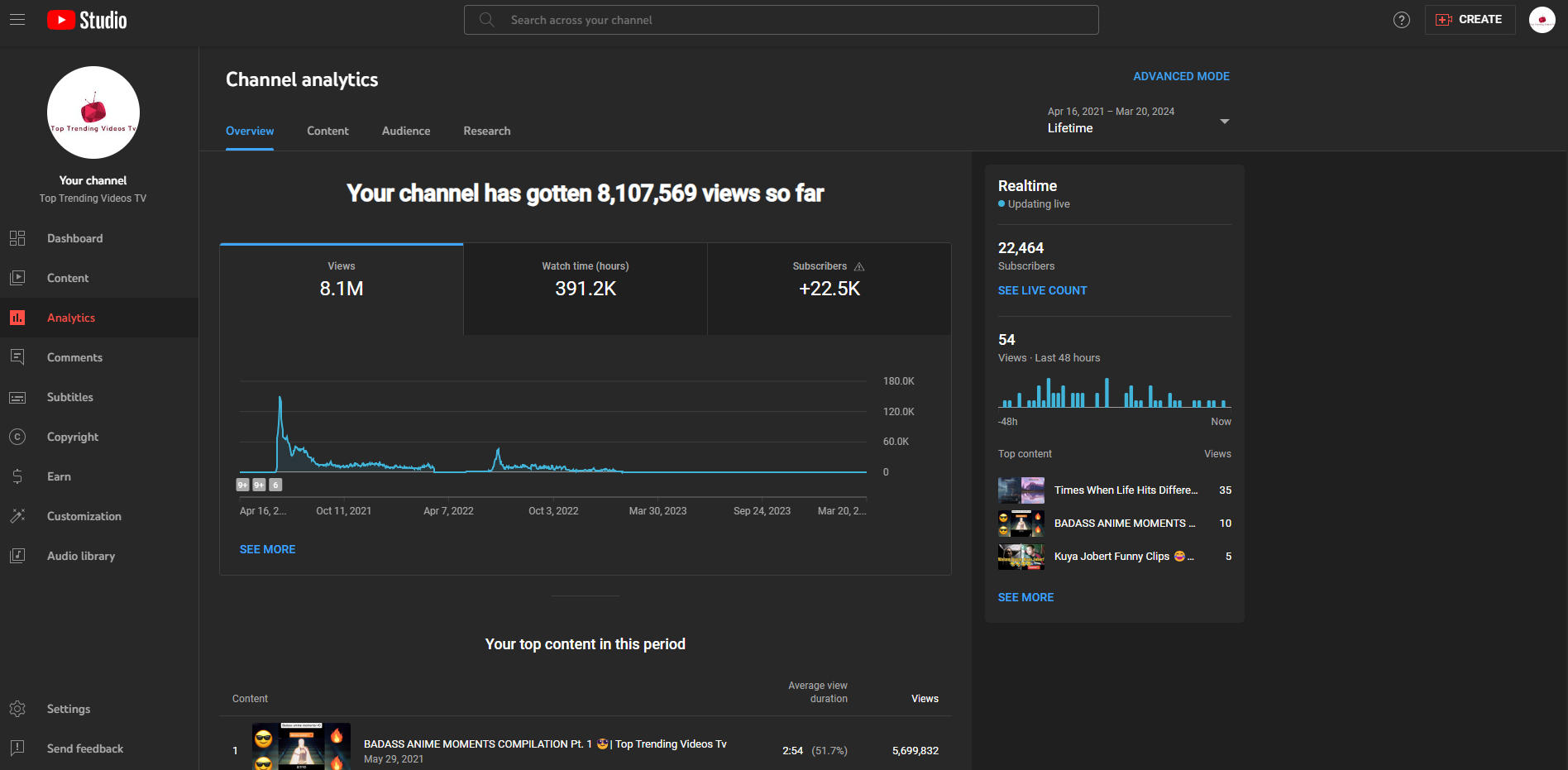Open the help question mark icon
Screen dimensions: 1568x770
coord(1402,20)
